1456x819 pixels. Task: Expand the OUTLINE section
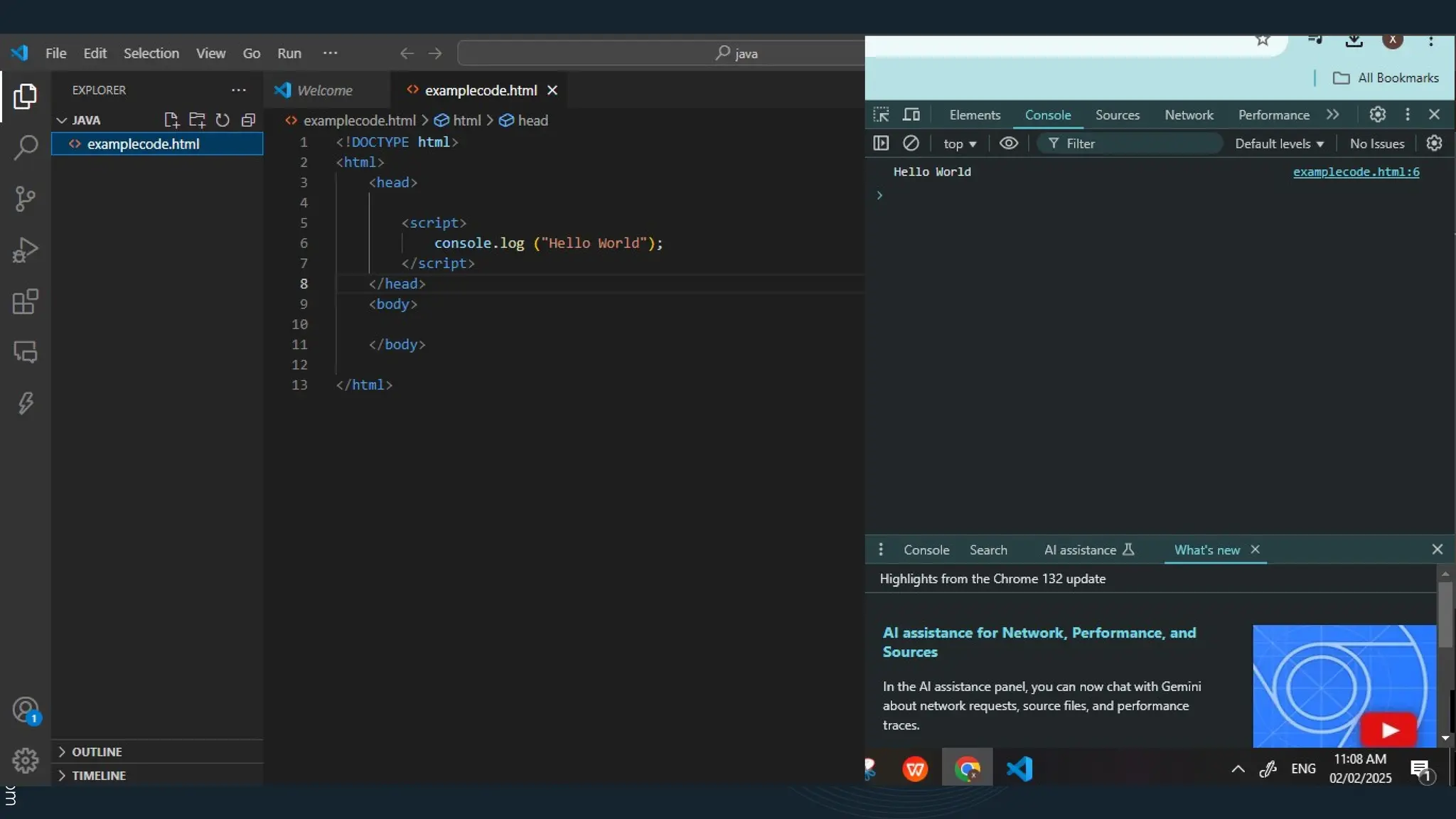pyautogui.click(x=97, y=751)
